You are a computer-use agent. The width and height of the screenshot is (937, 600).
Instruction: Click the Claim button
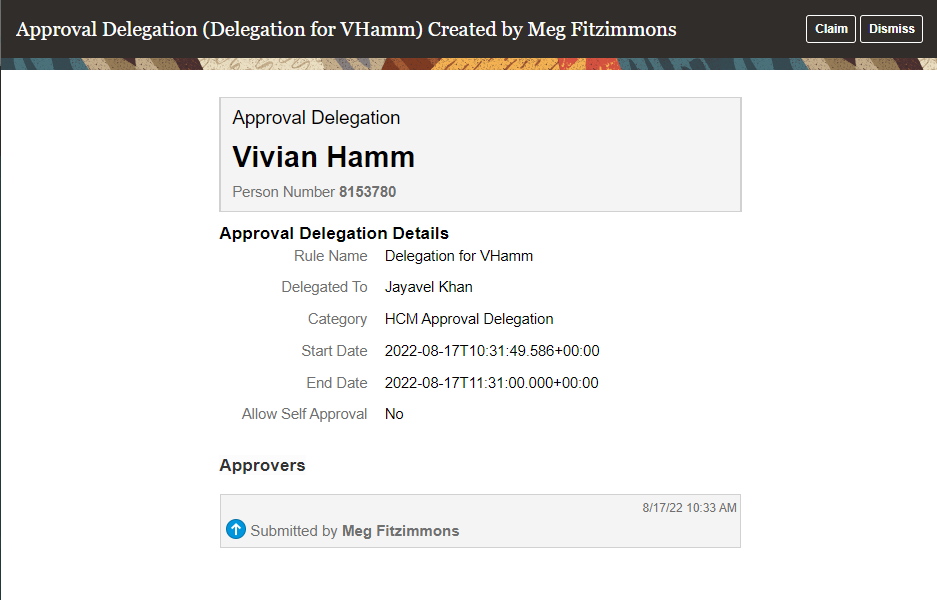[831, 29]
